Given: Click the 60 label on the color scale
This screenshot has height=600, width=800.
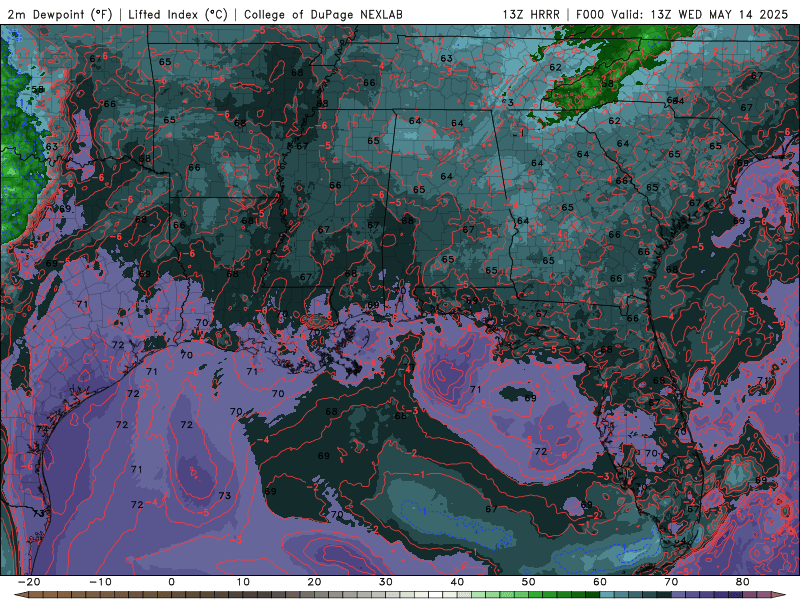Looking at the screenshot, I should click(x=600, y=582).
